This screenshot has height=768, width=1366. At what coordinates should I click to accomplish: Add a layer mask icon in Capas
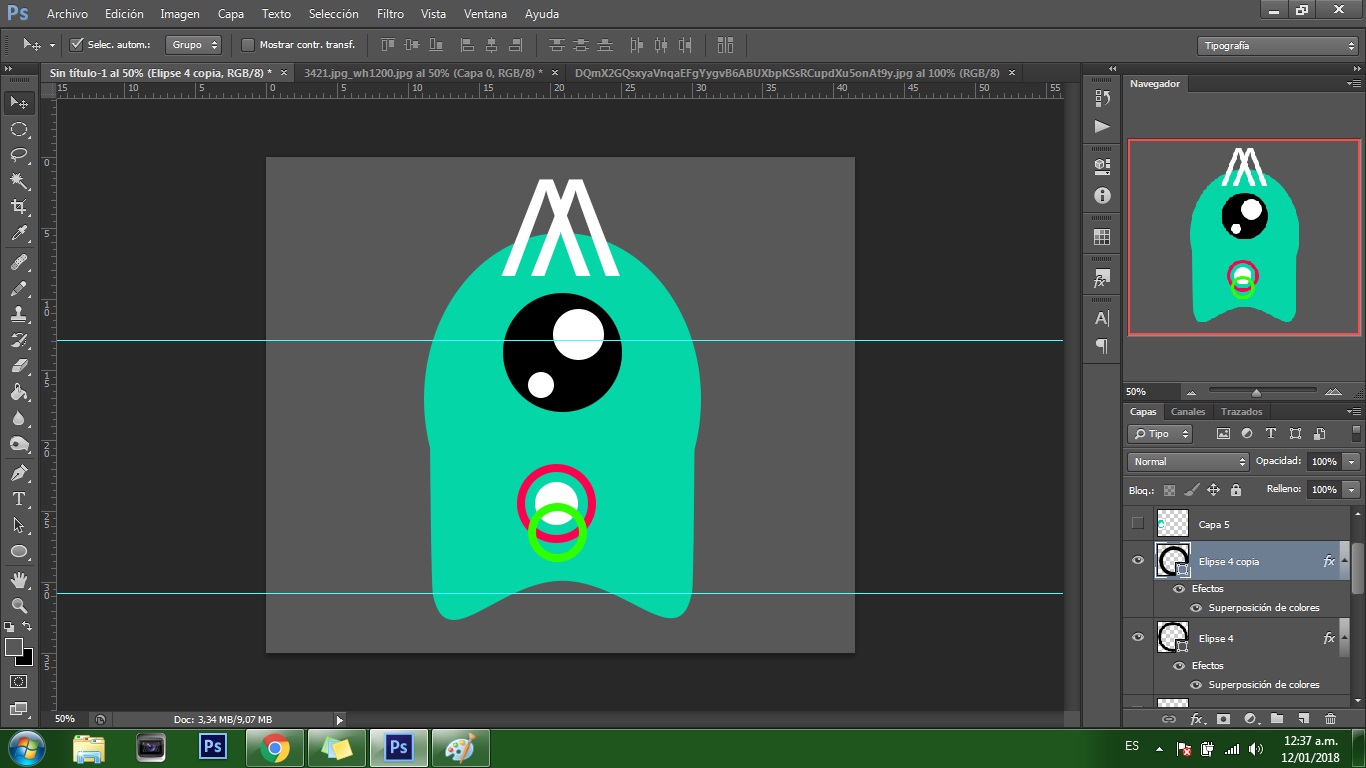coord(1223,719)
